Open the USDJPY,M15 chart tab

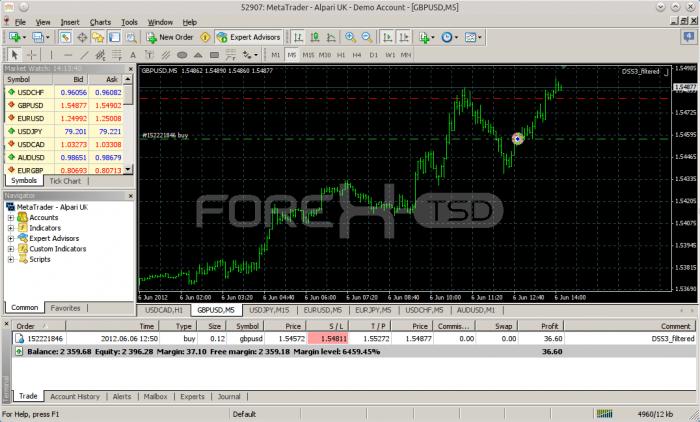[x=269, y=310]
